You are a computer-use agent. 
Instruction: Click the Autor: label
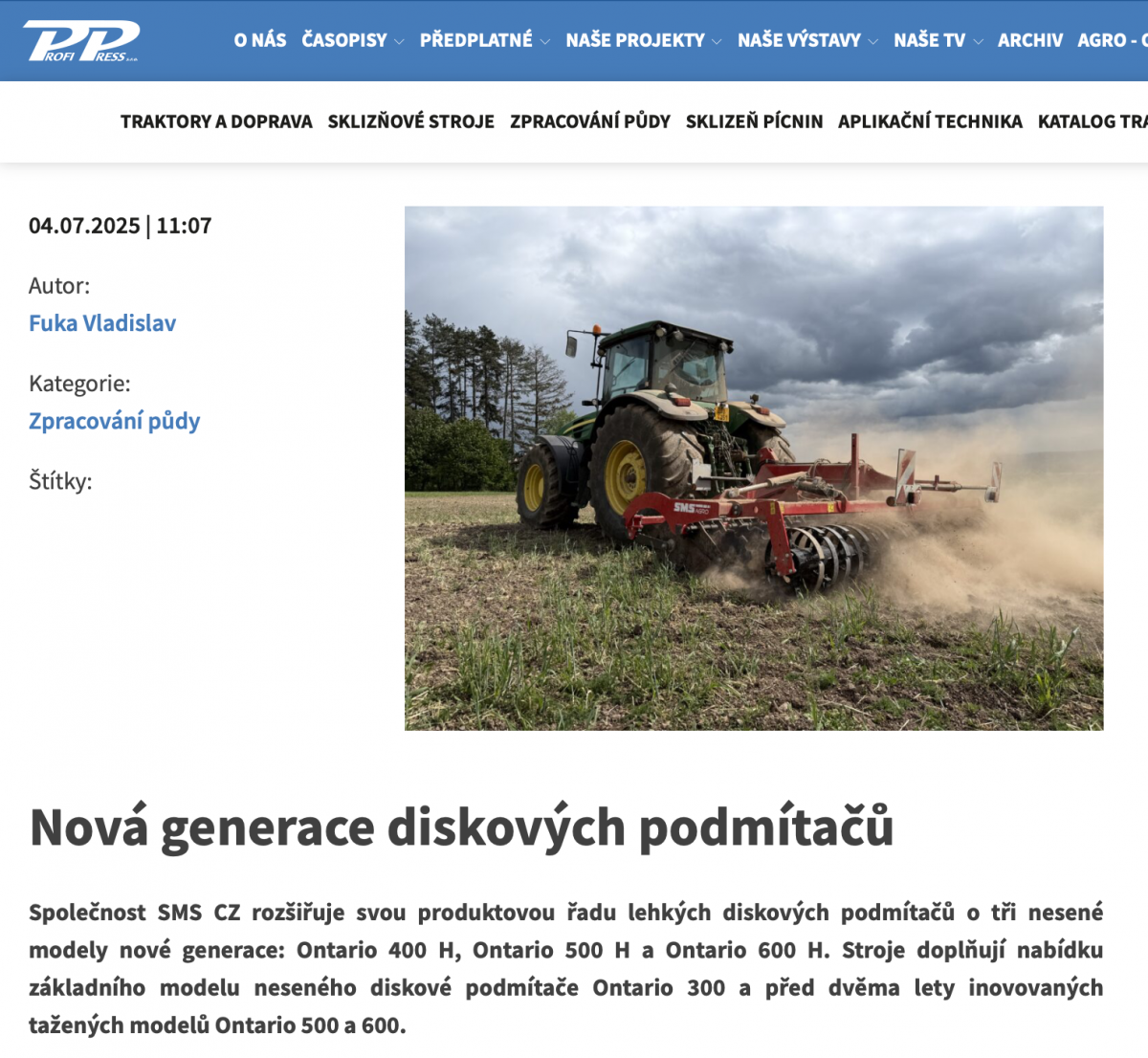(x=59, y=286)
